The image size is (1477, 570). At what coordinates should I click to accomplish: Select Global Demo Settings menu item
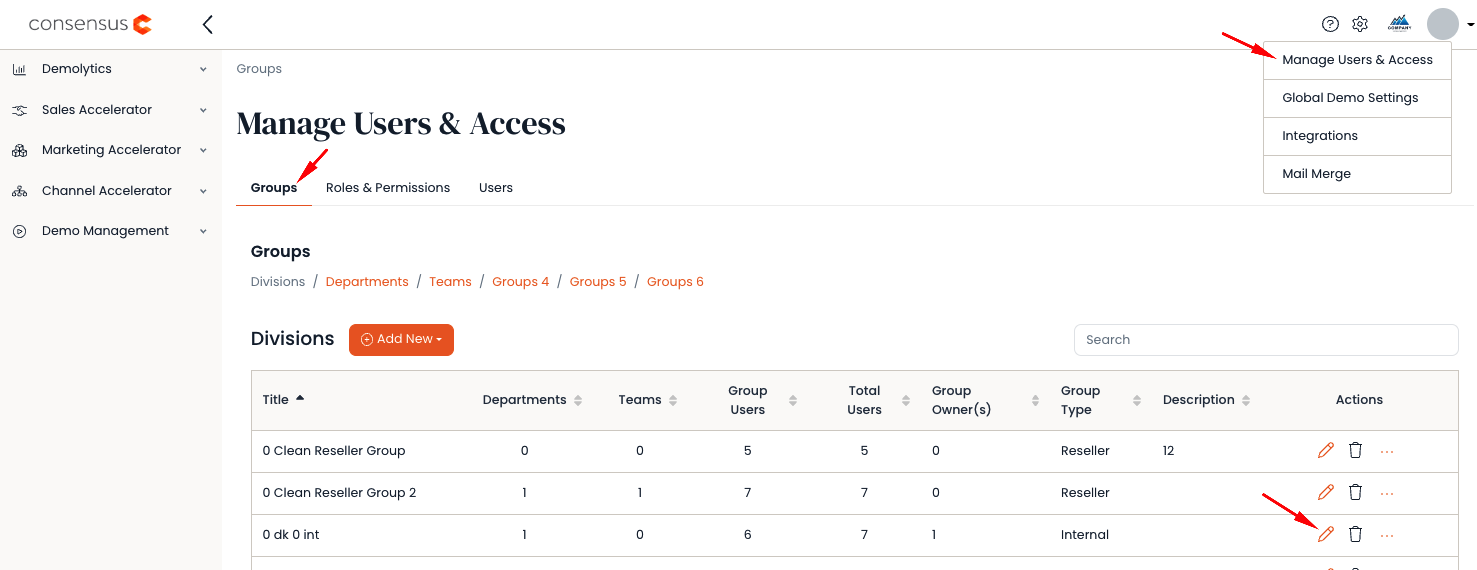(1350, 98)
